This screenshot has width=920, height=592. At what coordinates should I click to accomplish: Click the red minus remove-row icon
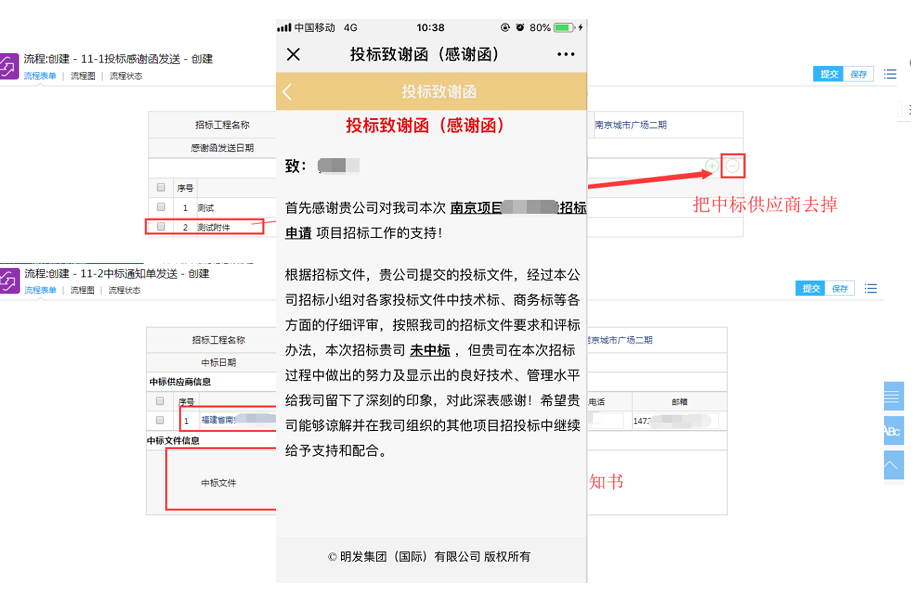(732, 166)
